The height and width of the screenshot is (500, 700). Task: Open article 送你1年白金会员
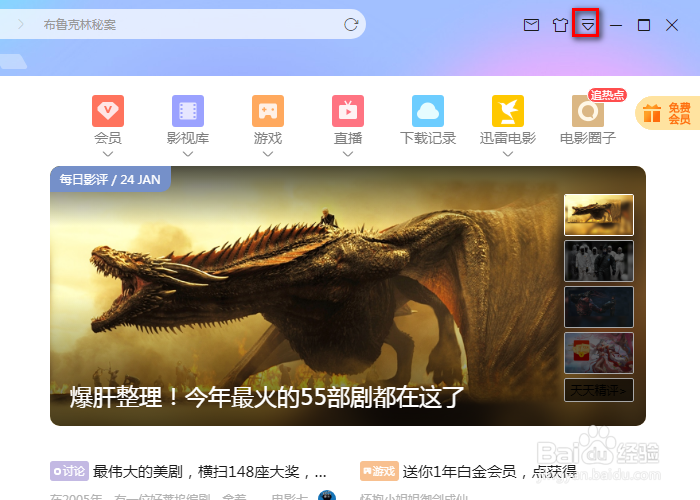490,472
